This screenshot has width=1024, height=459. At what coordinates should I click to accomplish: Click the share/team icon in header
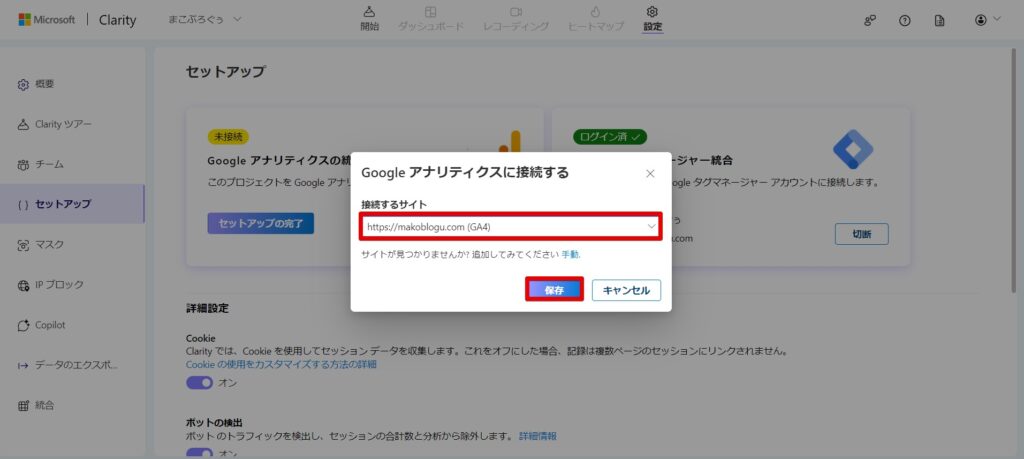point(869,20)
